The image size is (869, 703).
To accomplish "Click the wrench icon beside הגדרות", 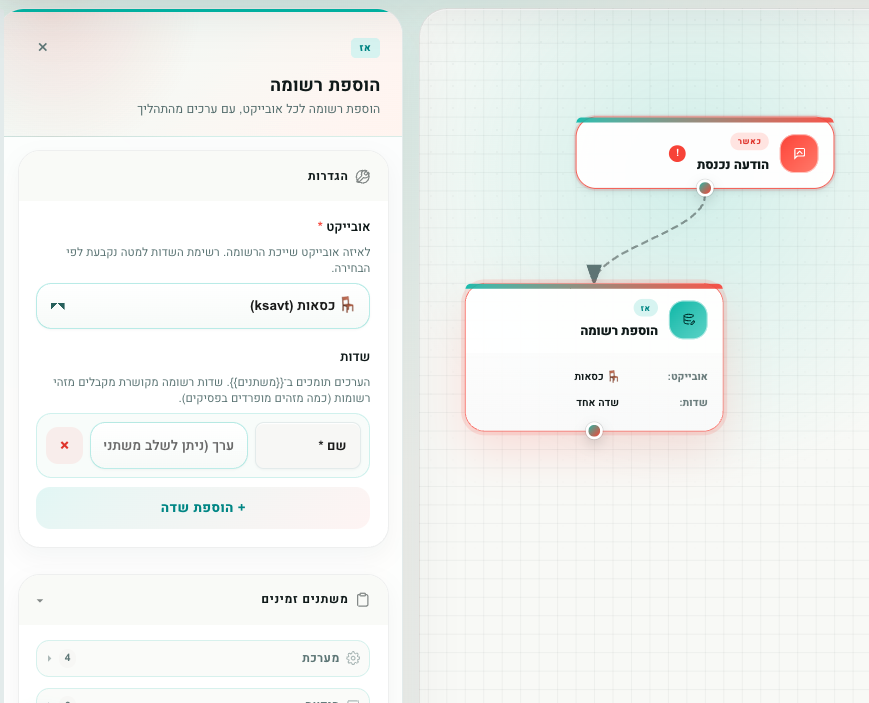I will [x=362, y=176].
